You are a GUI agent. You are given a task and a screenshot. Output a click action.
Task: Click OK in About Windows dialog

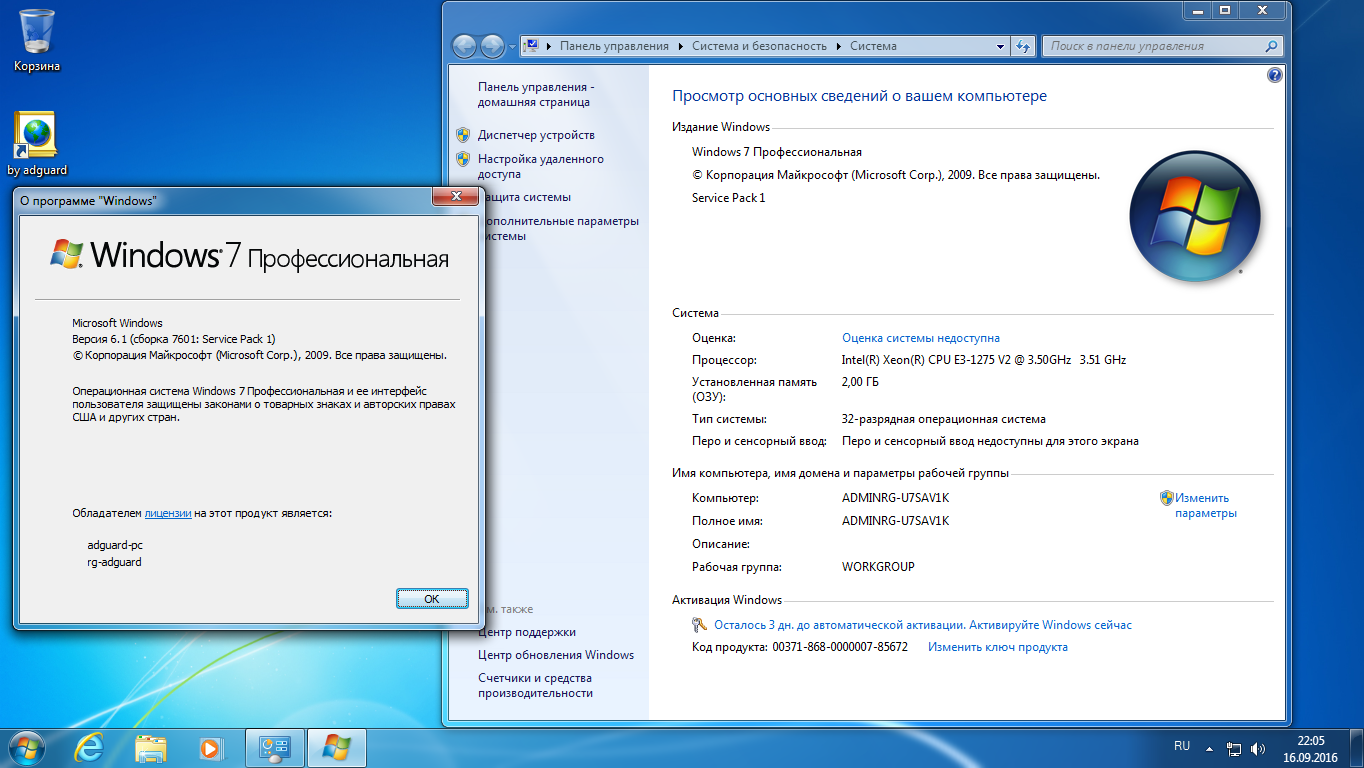pyautogui.click(x=432, y=598)
